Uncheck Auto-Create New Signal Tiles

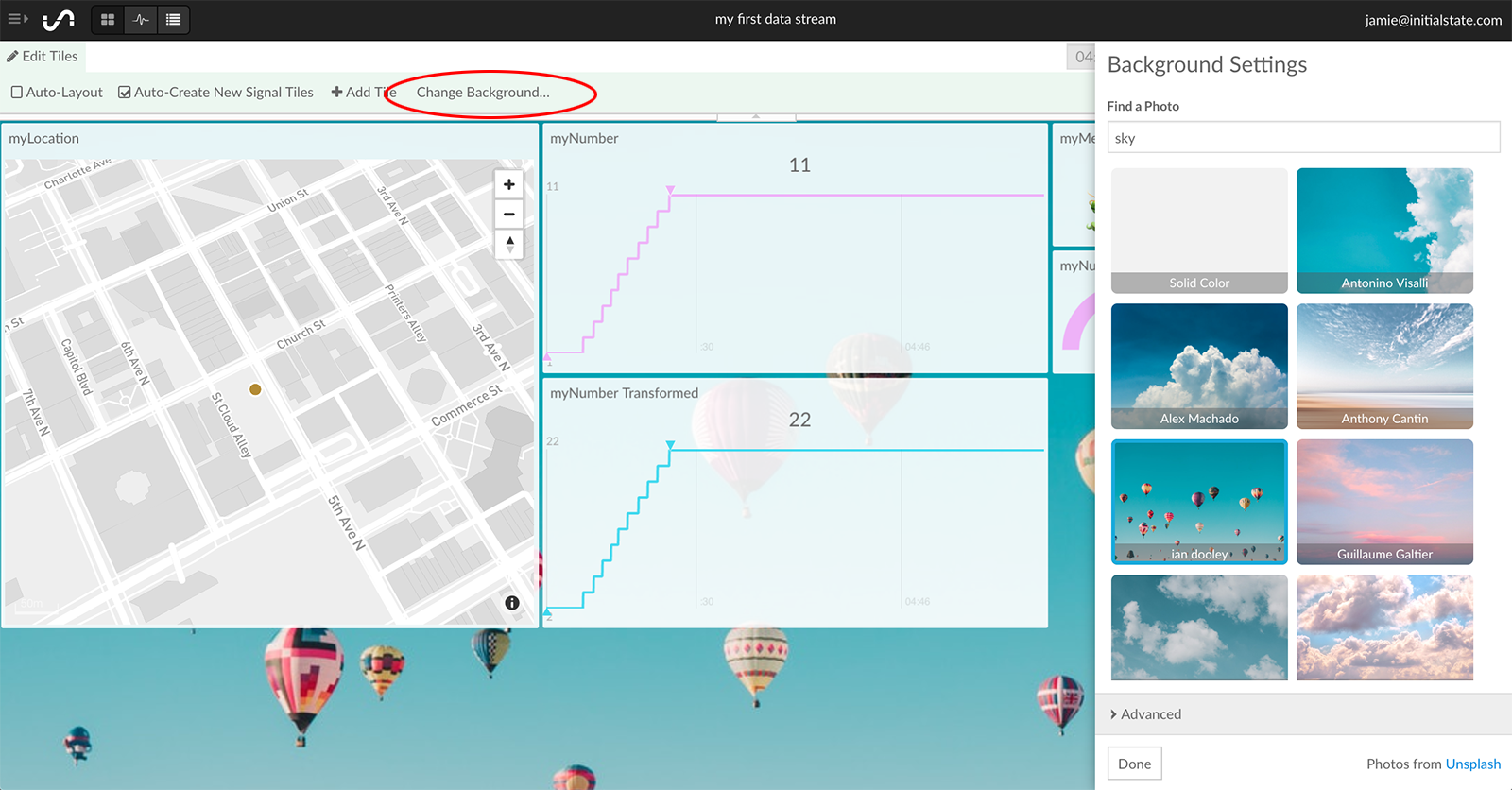[125, 93]
